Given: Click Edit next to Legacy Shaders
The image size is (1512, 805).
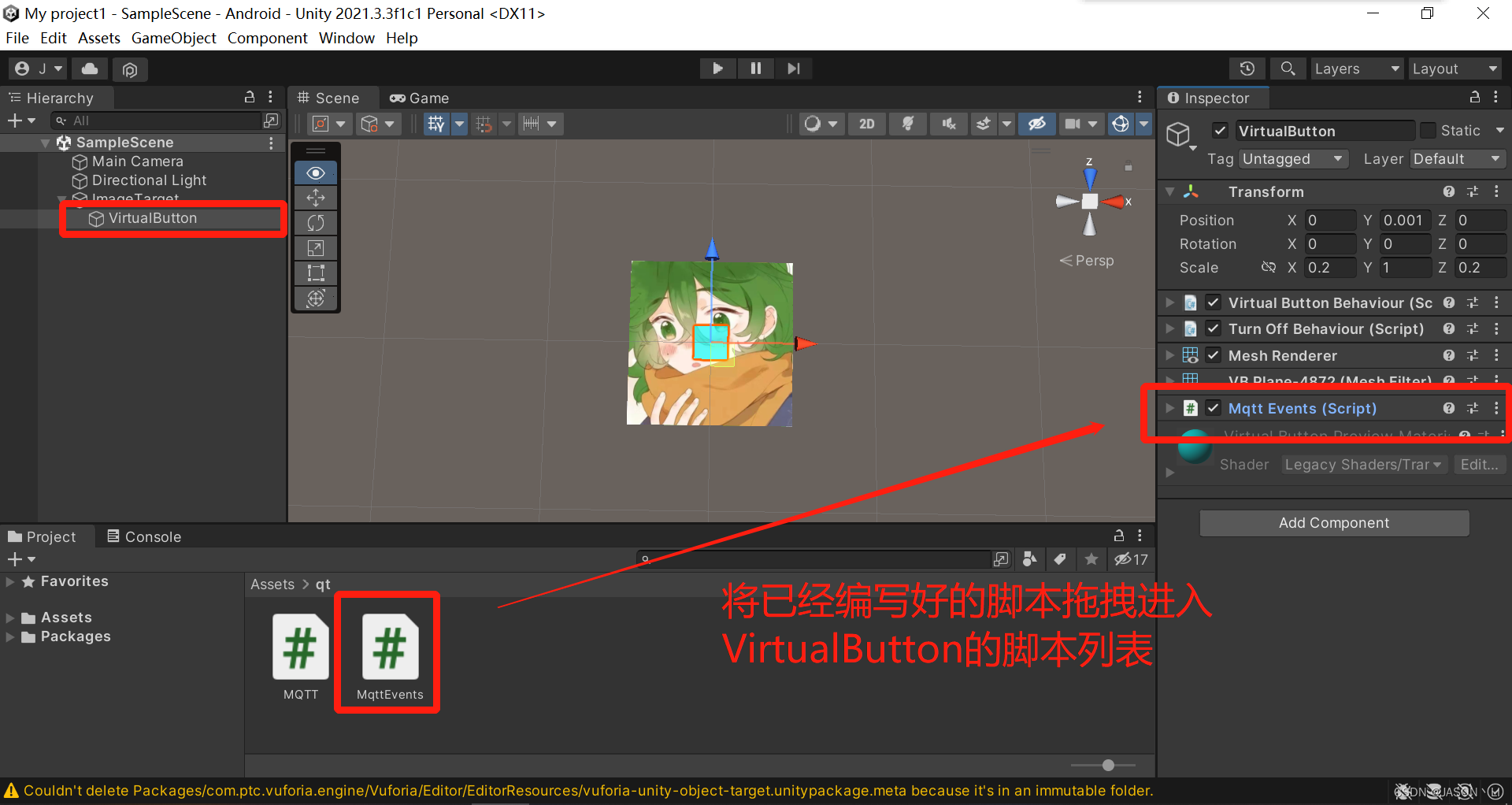Looking at the screenshot, I should coord(1478,464).
